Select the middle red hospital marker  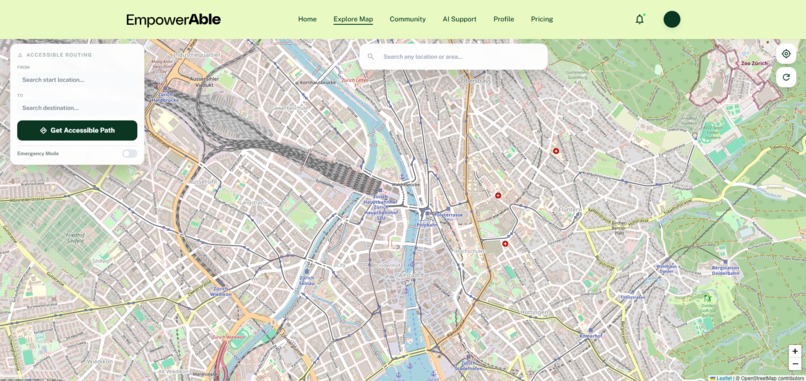(x=498, y=195)
